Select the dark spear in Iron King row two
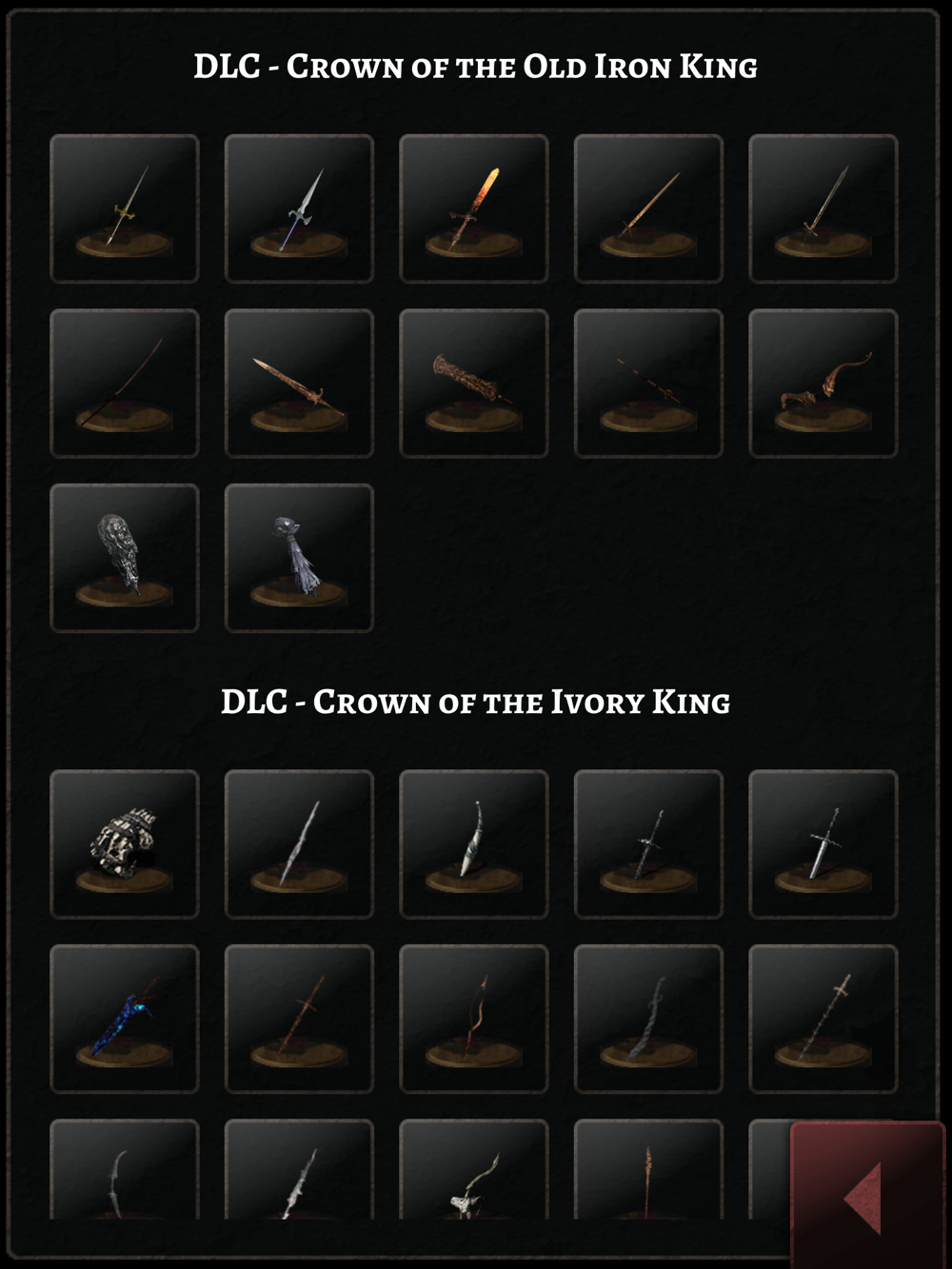The width and height of the screenshot is (952, 1269). coord(648,384)
